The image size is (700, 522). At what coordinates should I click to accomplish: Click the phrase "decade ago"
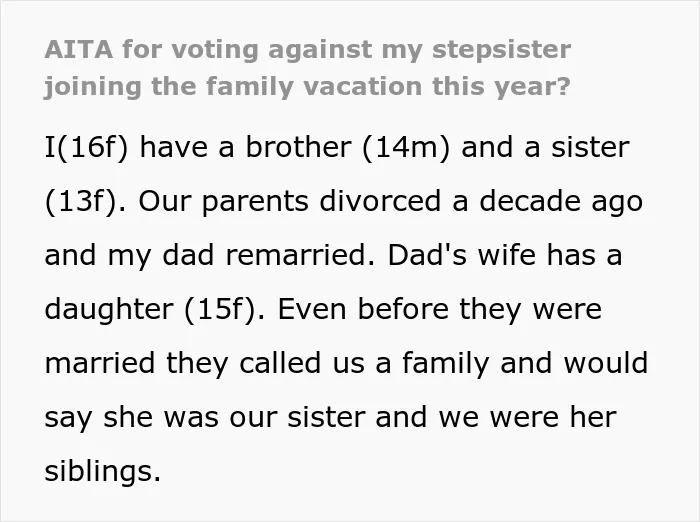561,202
